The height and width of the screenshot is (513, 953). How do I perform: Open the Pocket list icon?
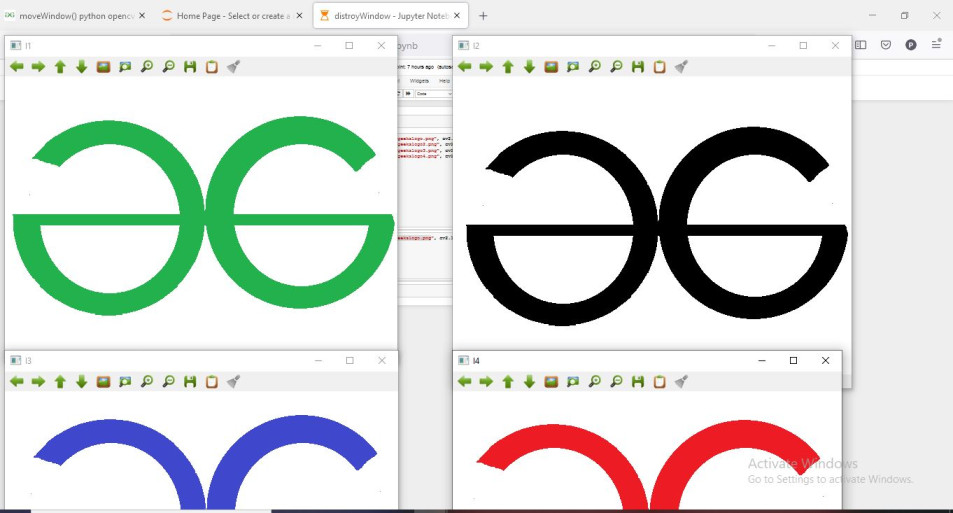tap(886, 45)
